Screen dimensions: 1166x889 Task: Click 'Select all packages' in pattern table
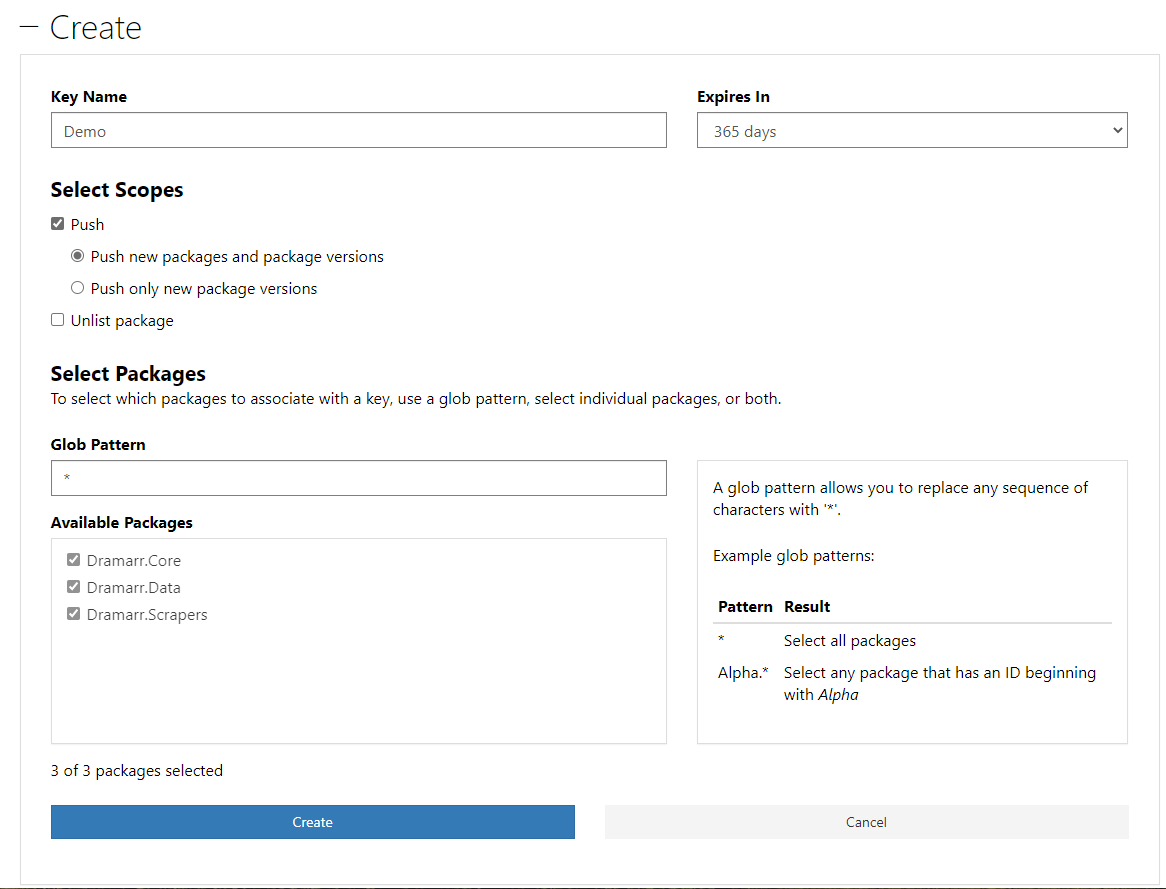click(849, 640)
